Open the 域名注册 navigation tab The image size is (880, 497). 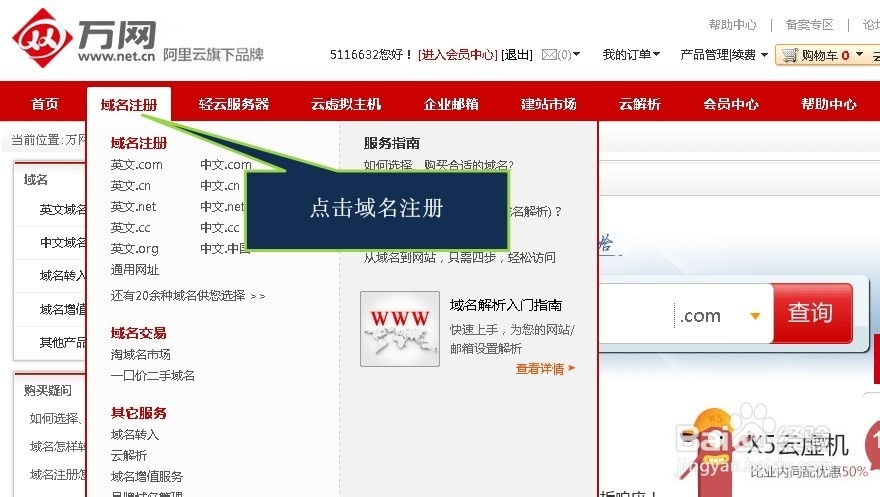tap(129, 104)
